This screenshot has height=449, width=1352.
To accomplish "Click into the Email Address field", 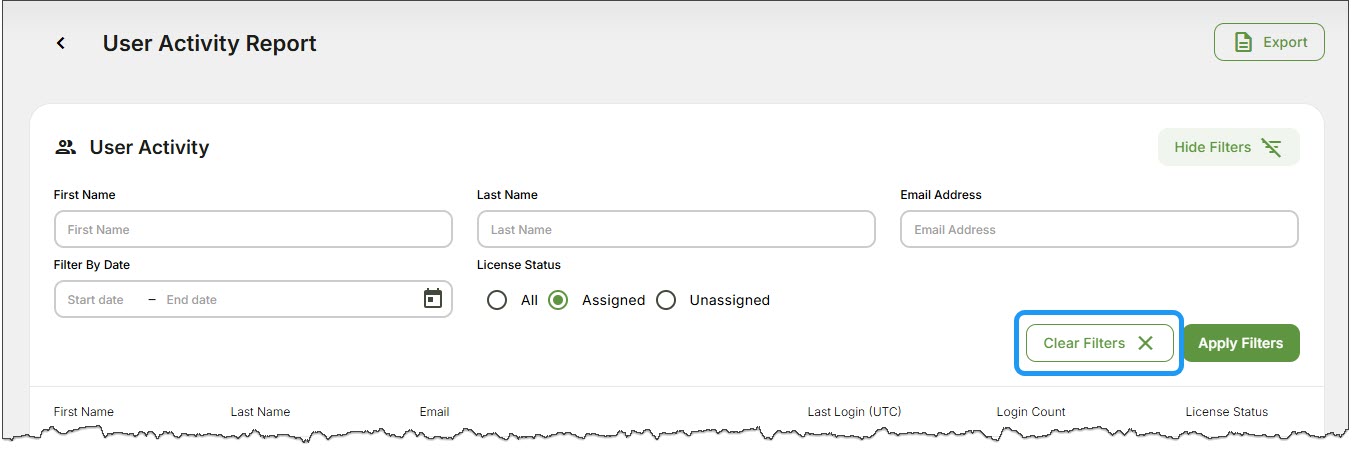I will point(1099,229).
